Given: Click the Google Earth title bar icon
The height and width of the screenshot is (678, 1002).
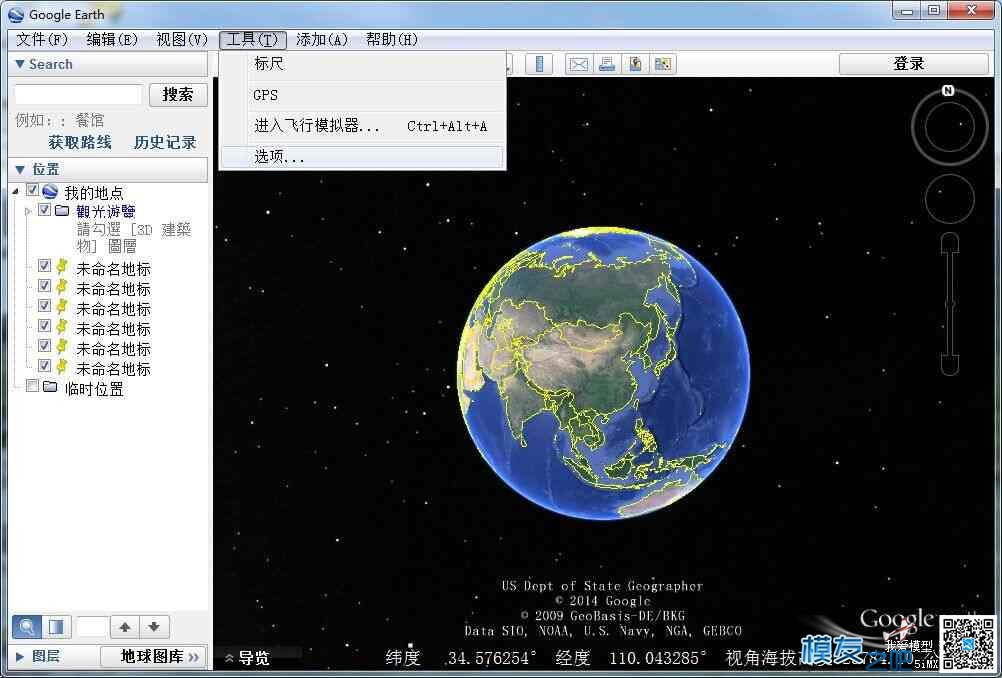Looking at the screenshot, I should [16, 14].
